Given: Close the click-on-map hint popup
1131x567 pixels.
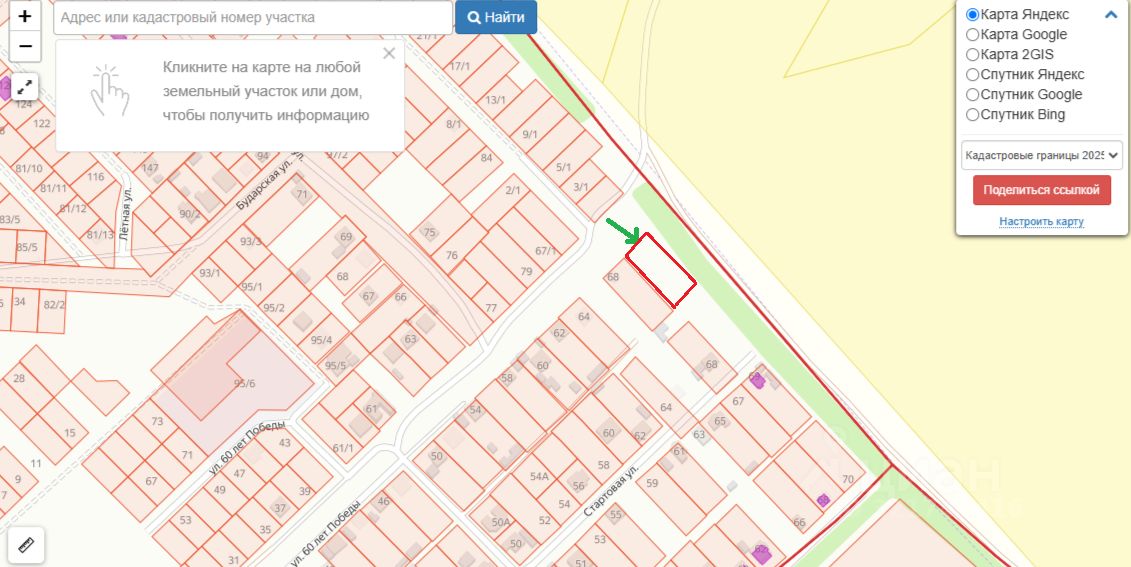Looking at the screenshot, I should click(x=390, y=53).
